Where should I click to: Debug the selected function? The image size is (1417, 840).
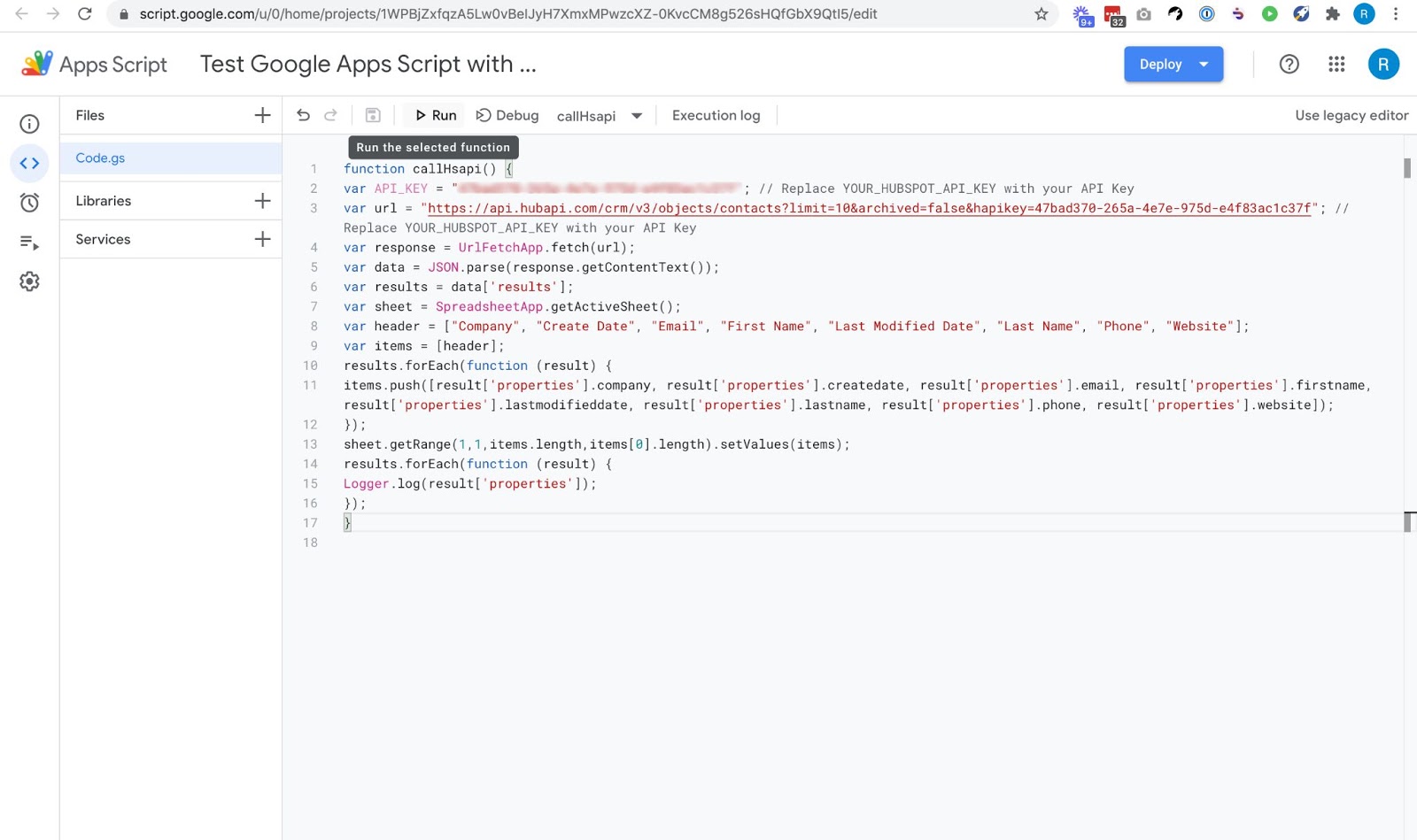tap(507, 115)
